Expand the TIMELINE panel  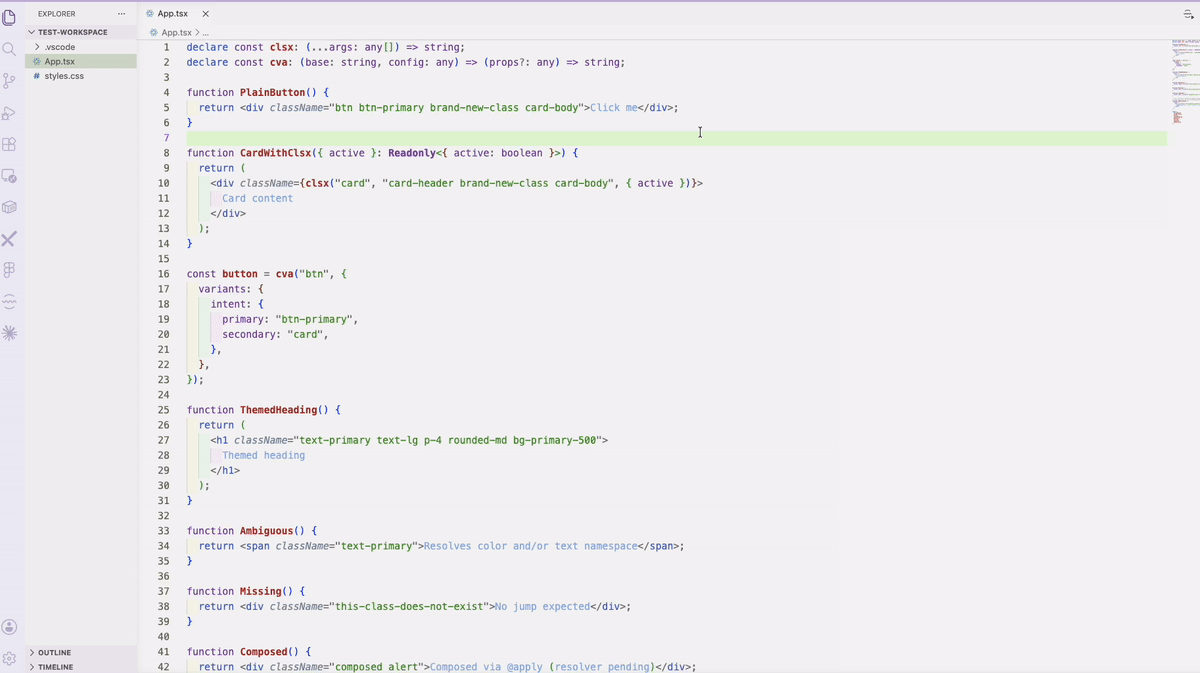tap(82, 666)
